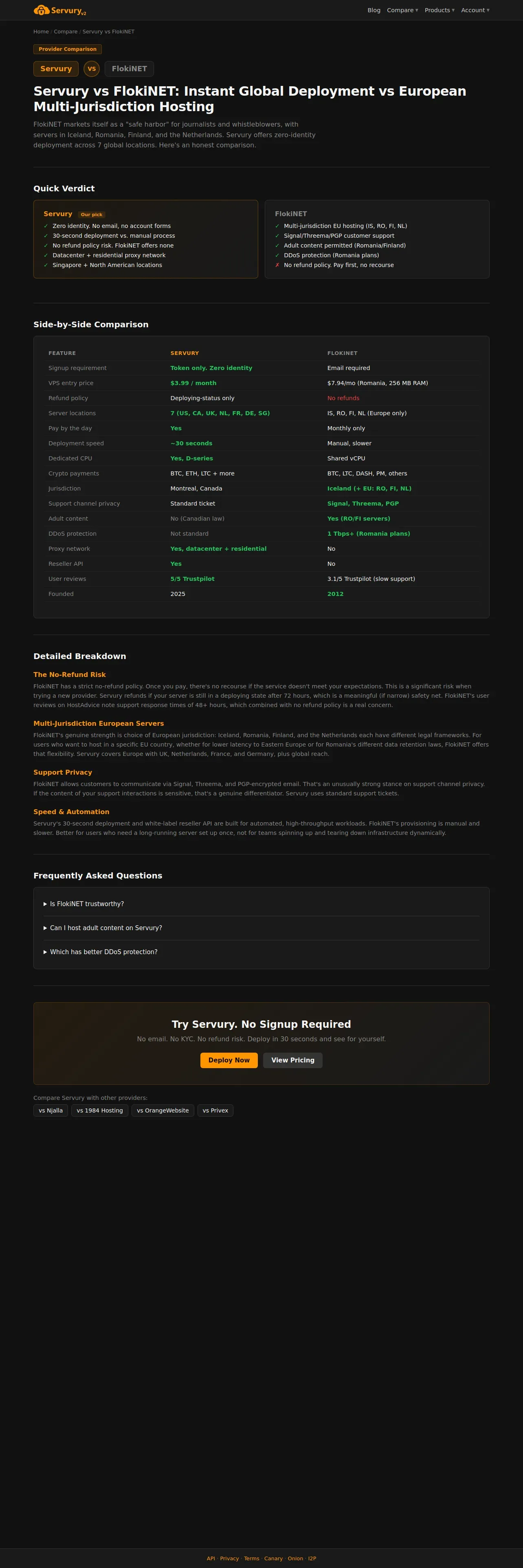Image resolution: width=523 pixels, height=1568 pixels.
Task: Expand 'Is FlokiNET trustworthy?' question
Action: [261, 904]
